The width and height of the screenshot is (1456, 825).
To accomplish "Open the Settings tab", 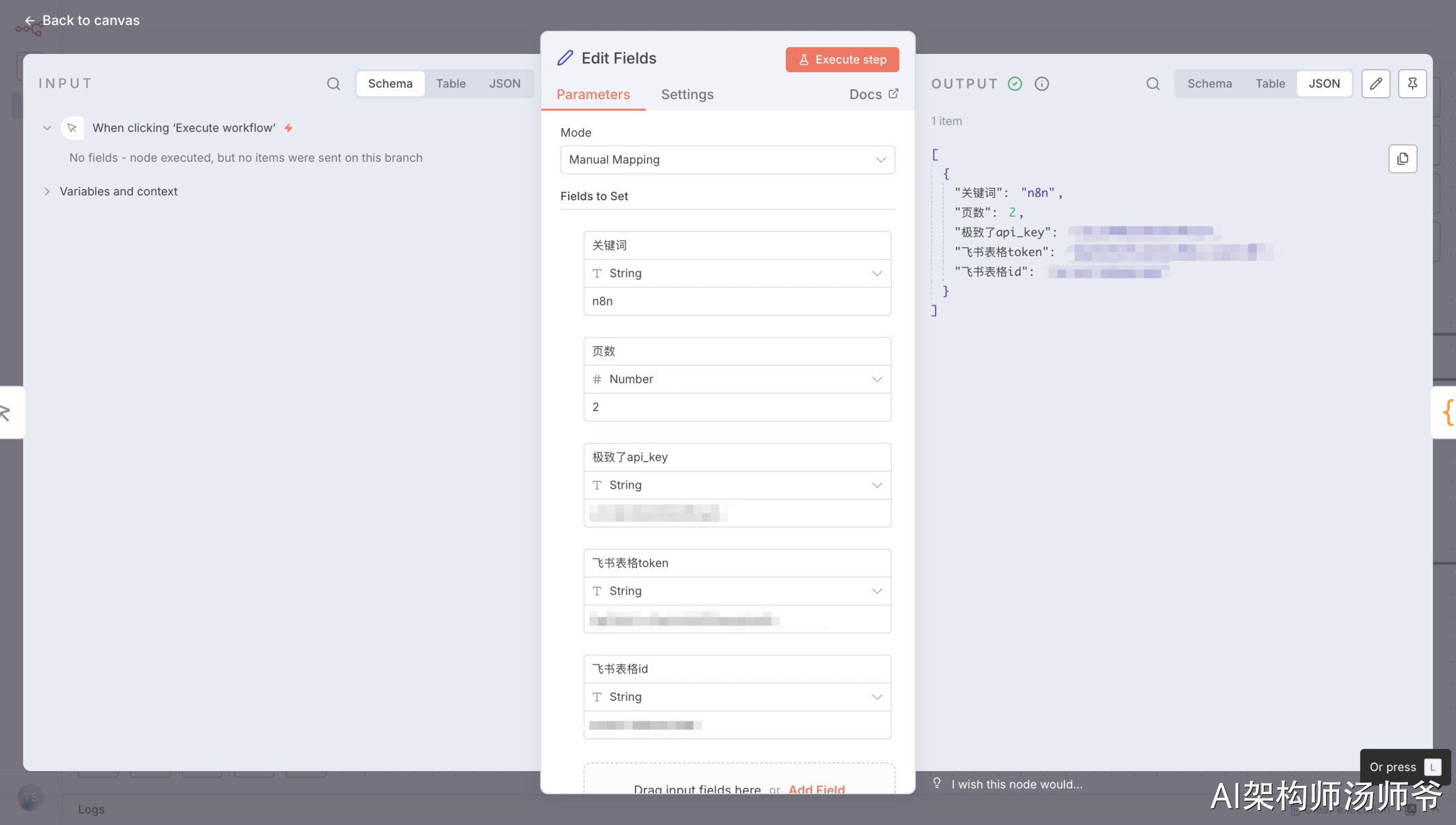I will point(687,94).
